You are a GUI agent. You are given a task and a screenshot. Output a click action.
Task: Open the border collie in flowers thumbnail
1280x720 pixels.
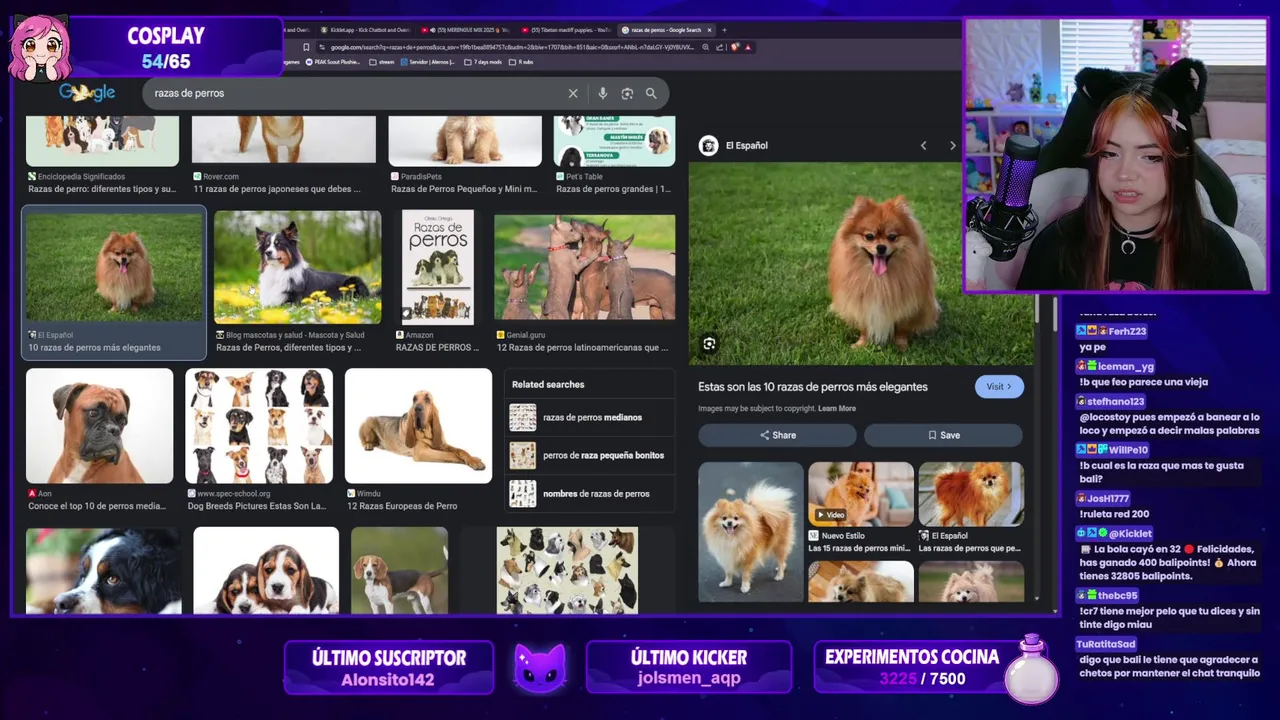click(297, 267)
